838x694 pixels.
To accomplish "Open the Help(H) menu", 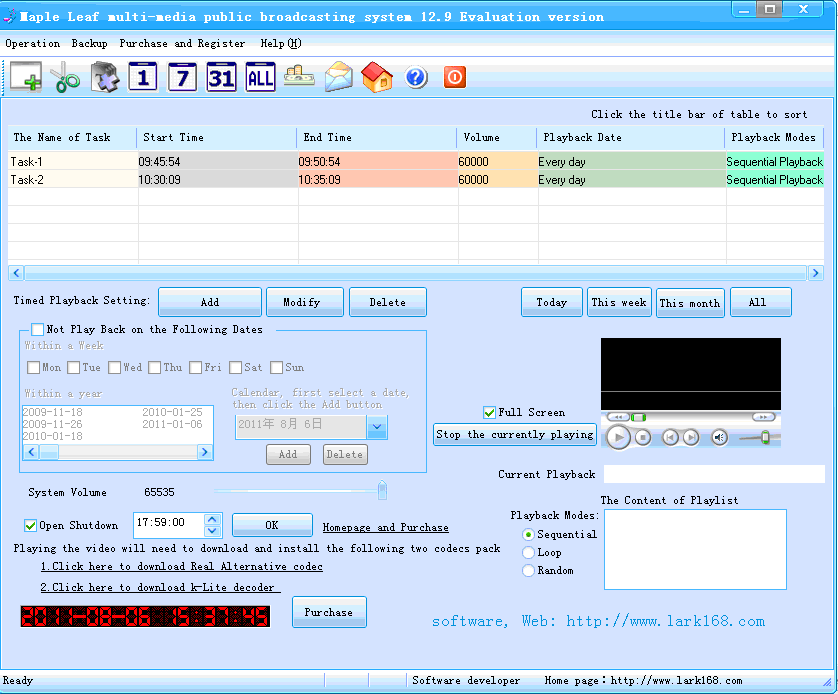I will [281, 43].
